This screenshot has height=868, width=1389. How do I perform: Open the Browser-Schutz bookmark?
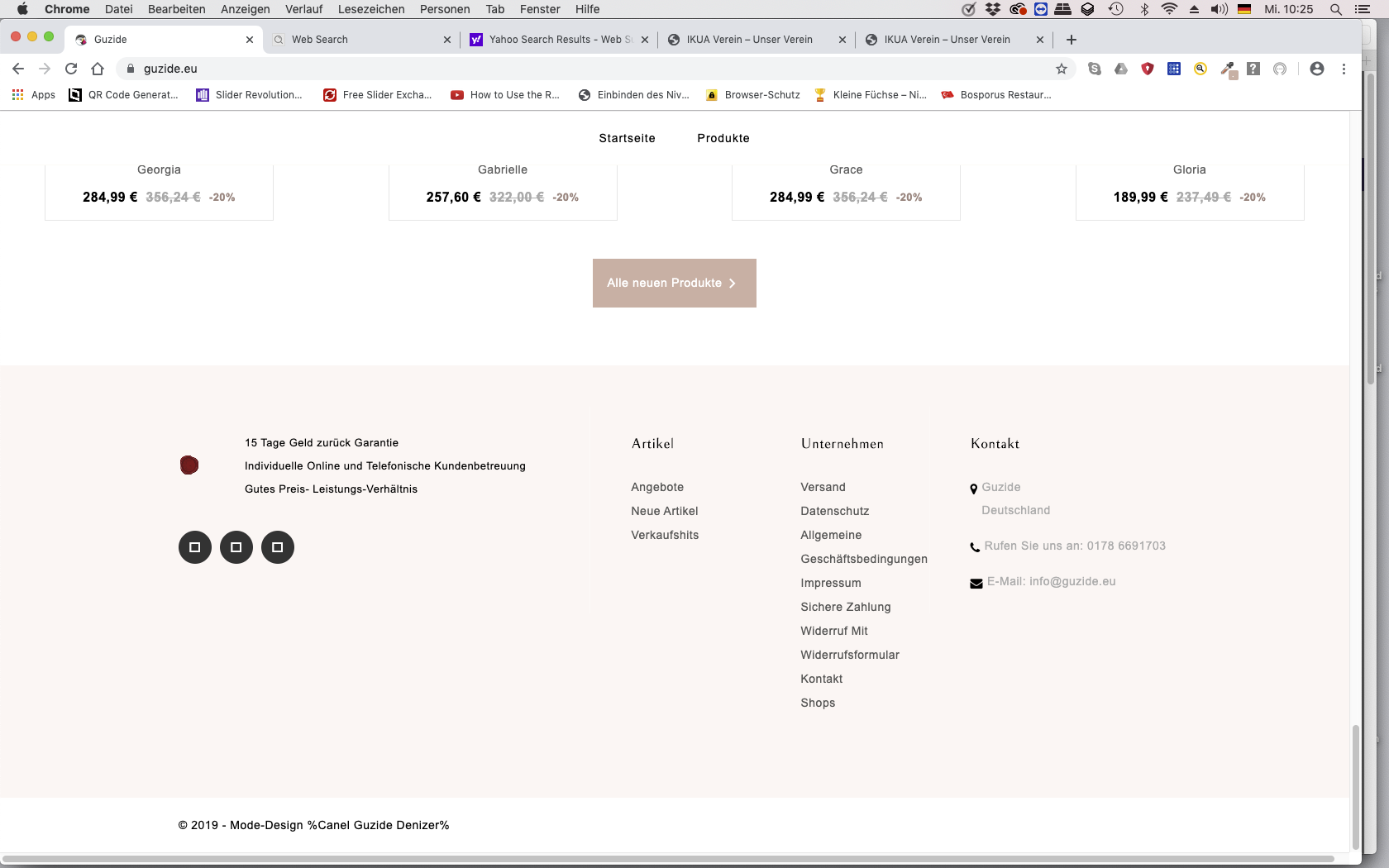point(753,95)
